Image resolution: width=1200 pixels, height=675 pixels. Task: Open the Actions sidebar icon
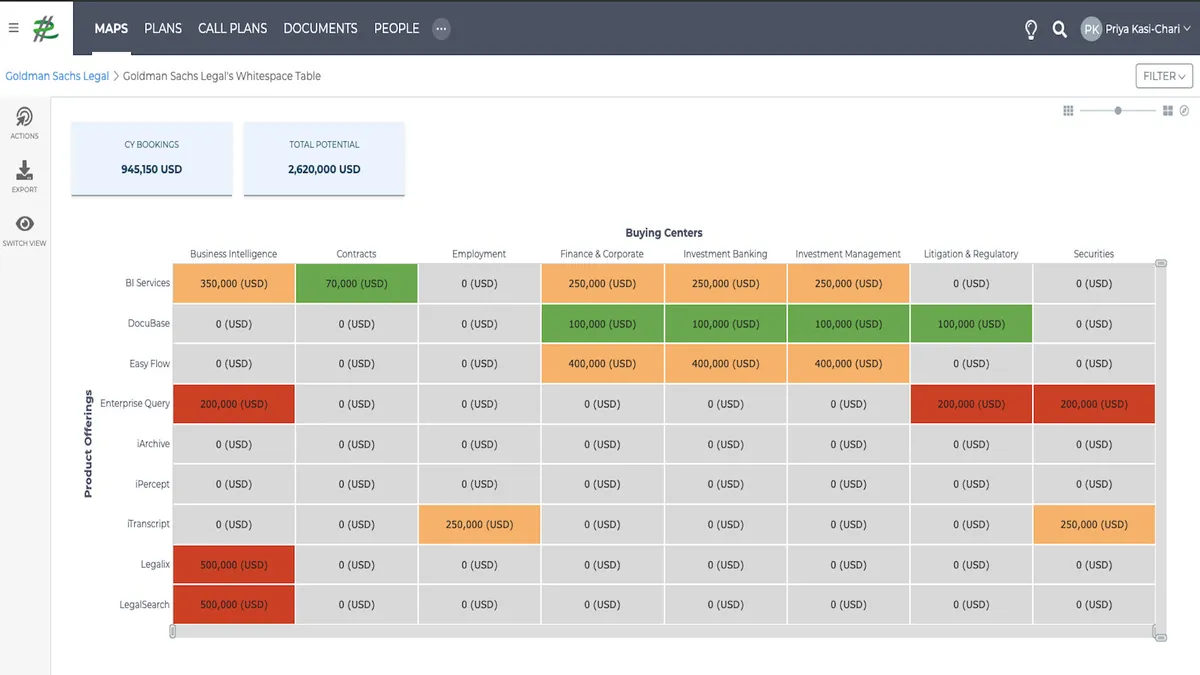coord(25,118)
